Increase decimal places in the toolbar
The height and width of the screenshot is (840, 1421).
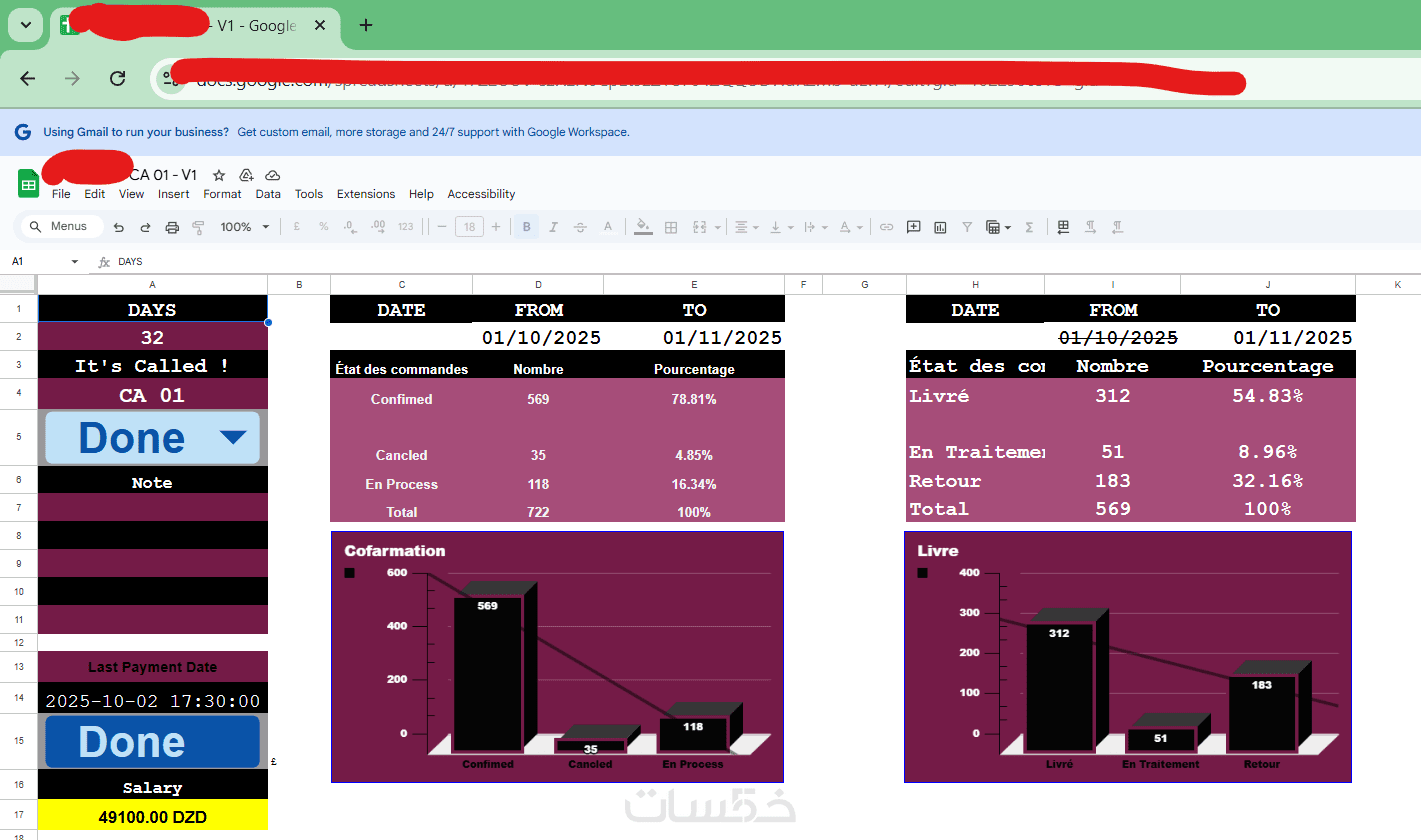coord(376,227)
